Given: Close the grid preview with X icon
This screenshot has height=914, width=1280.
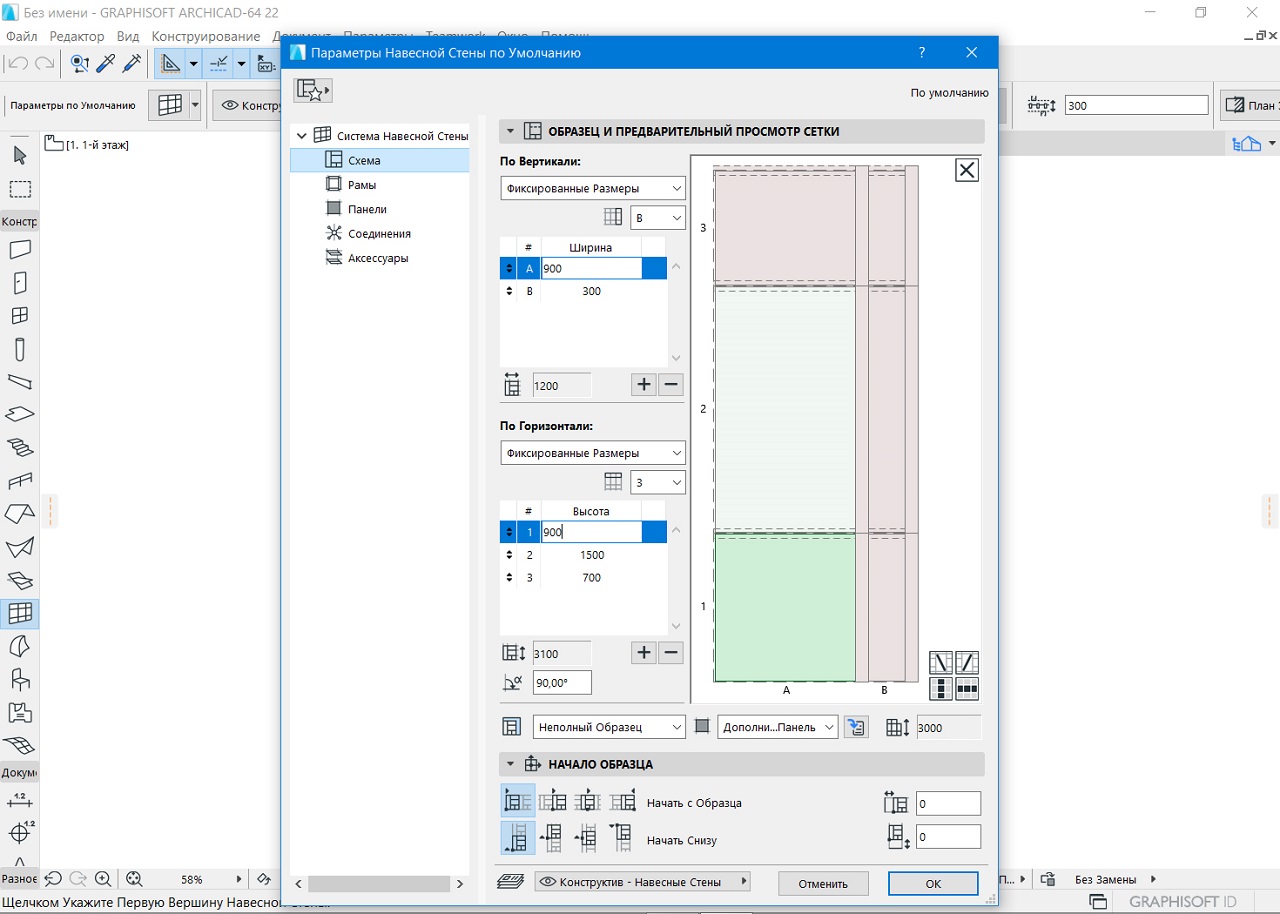Looking at the screenshot, I should click(966, 170).
